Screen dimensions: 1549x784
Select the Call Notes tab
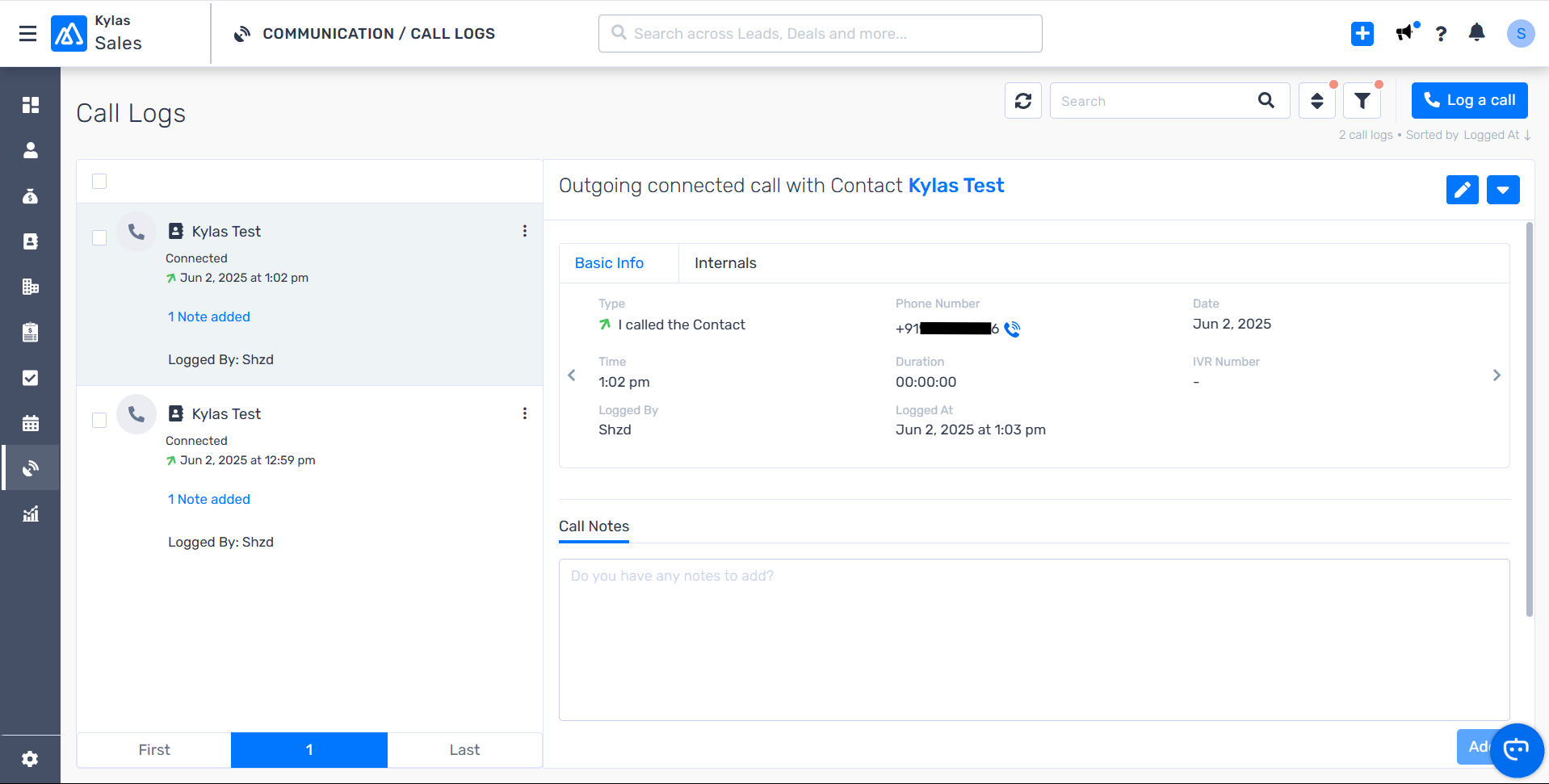coord(594,526)
